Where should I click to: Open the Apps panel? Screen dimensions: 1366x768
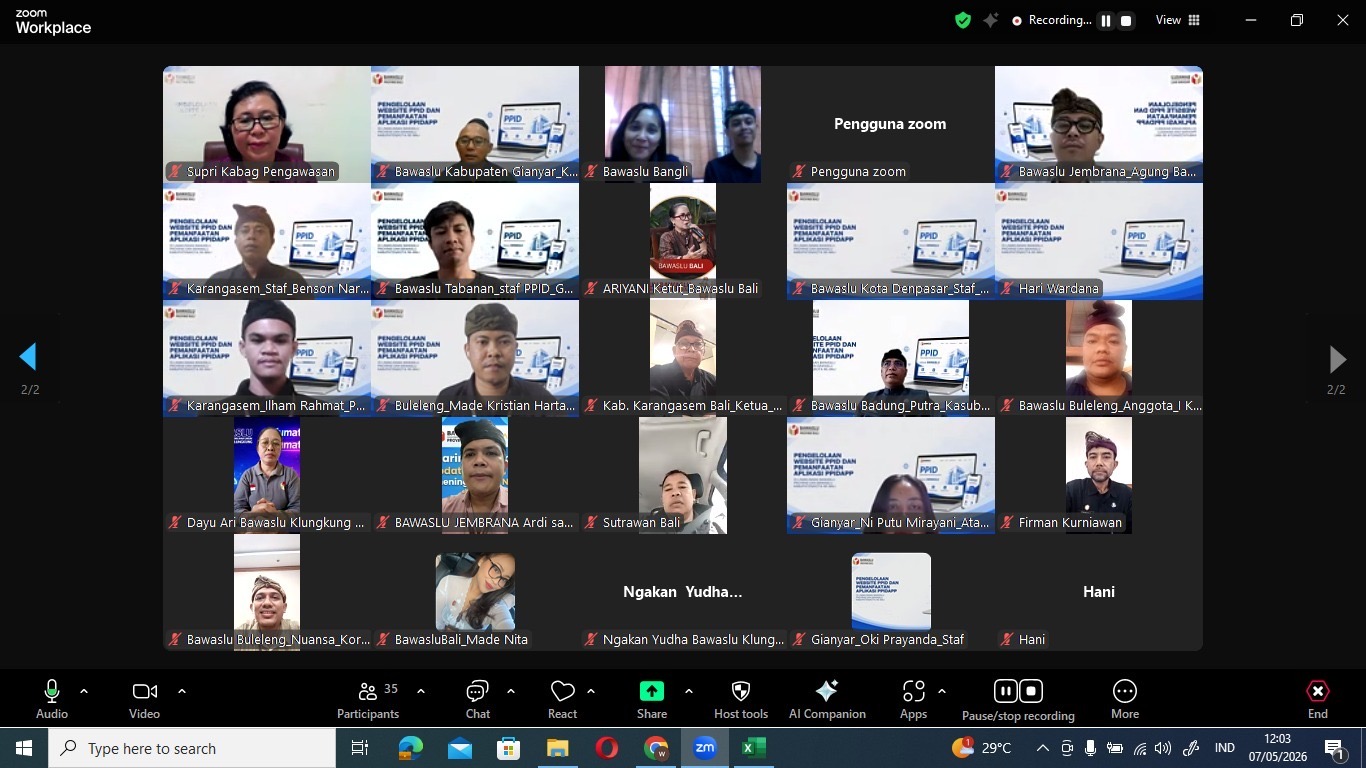[x=913, y=699]
